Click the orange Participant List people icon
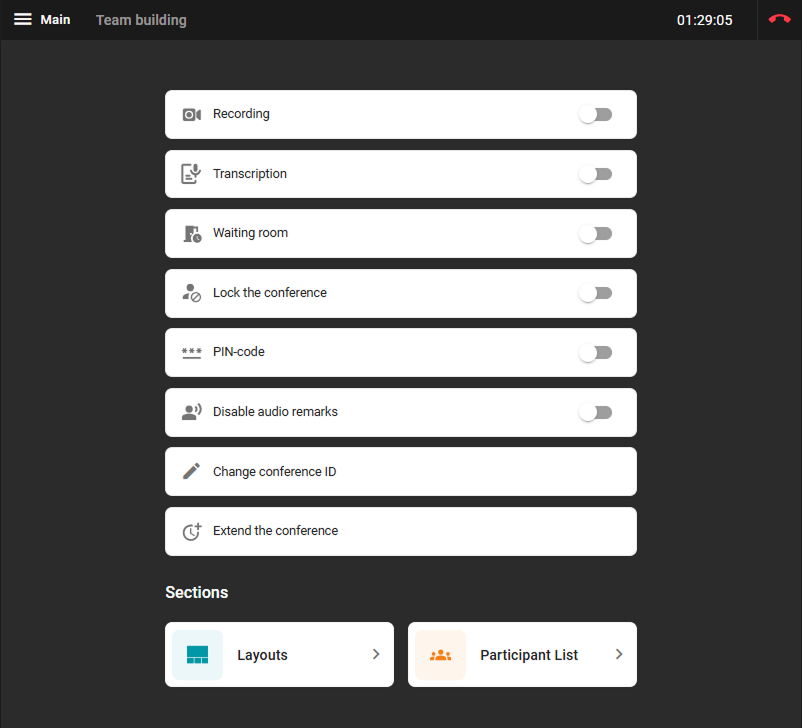Viewport: 802px width, 728px height. pos(440,655)
